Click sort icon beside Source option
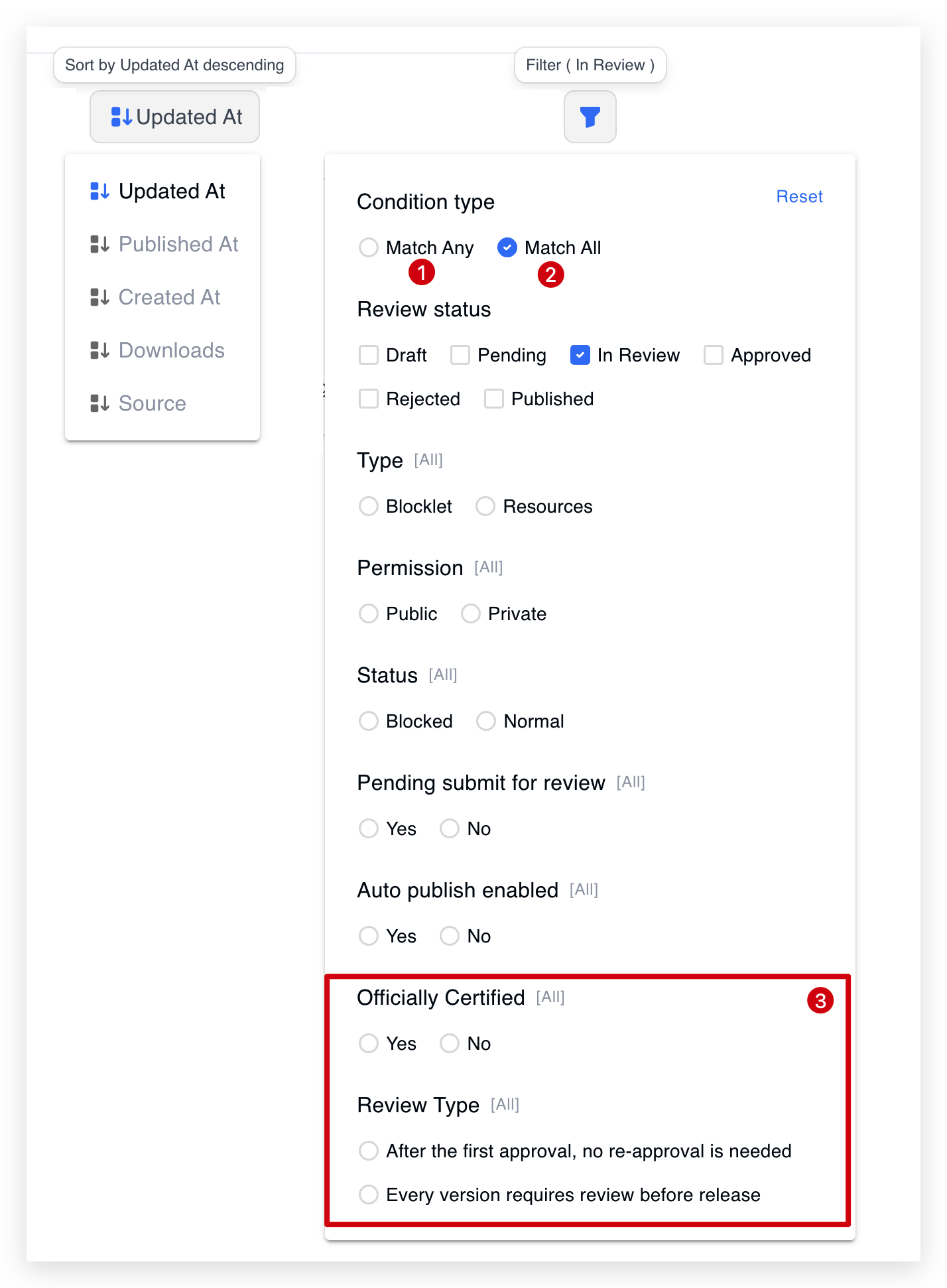 click(x=99, y=404)
